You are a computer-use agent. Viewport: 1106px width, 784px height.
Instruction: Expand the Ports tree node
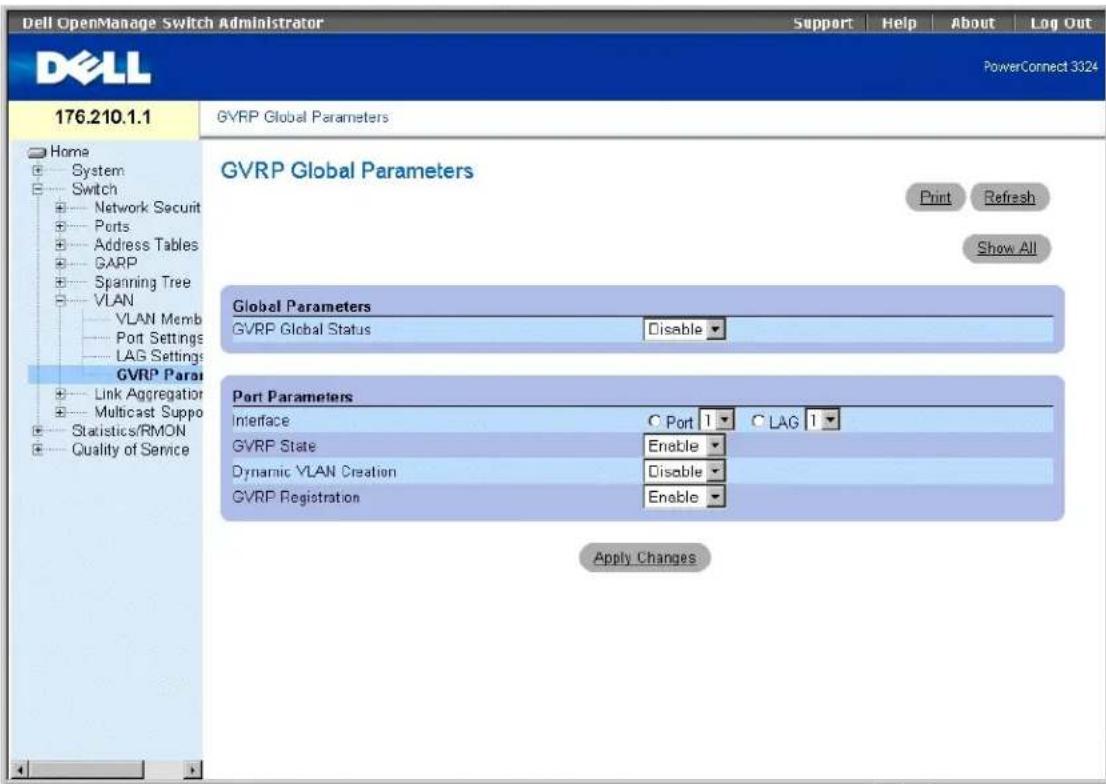[x=61, y=227]
